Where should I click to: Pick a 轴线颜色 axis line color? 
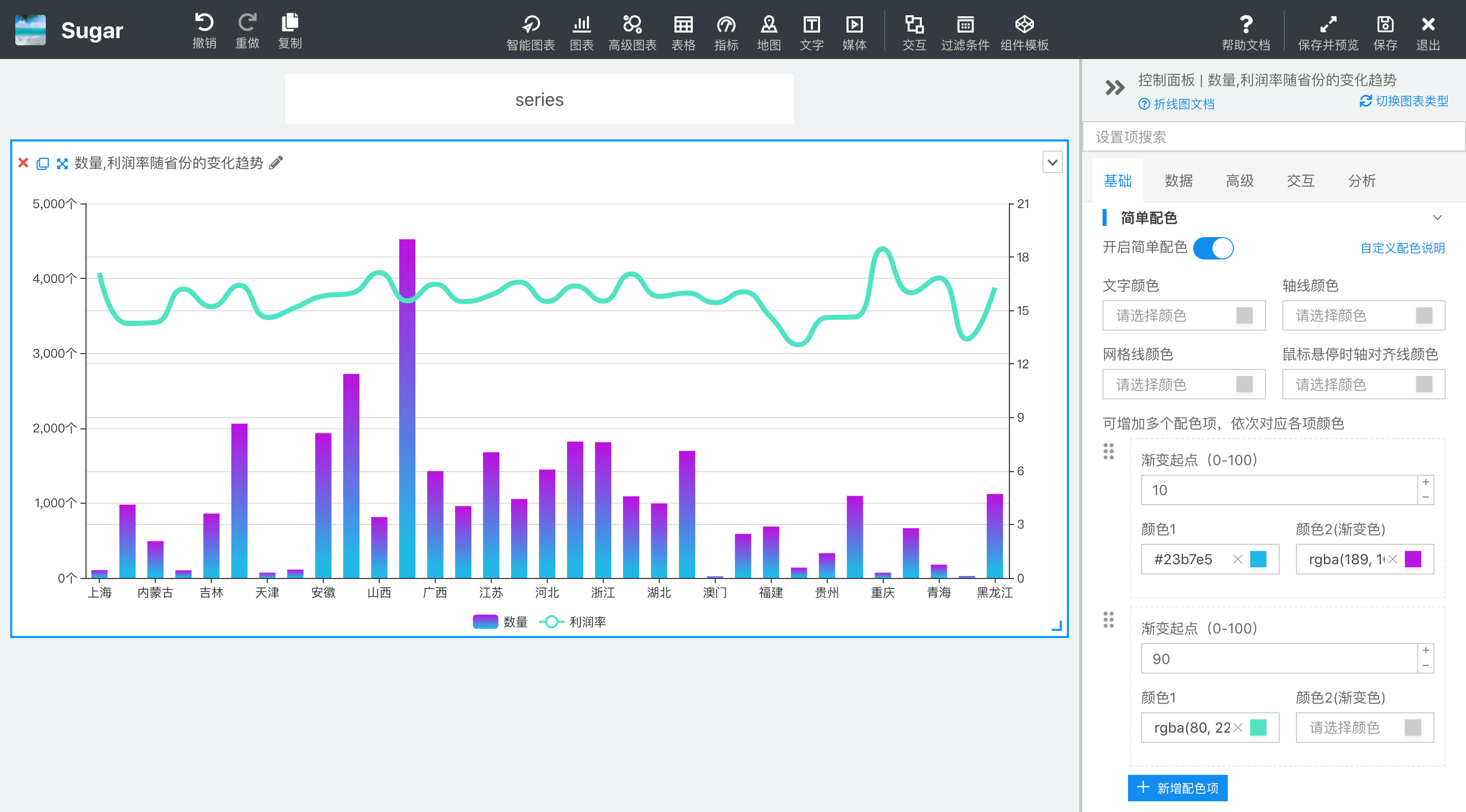[x=1364, y=315]
